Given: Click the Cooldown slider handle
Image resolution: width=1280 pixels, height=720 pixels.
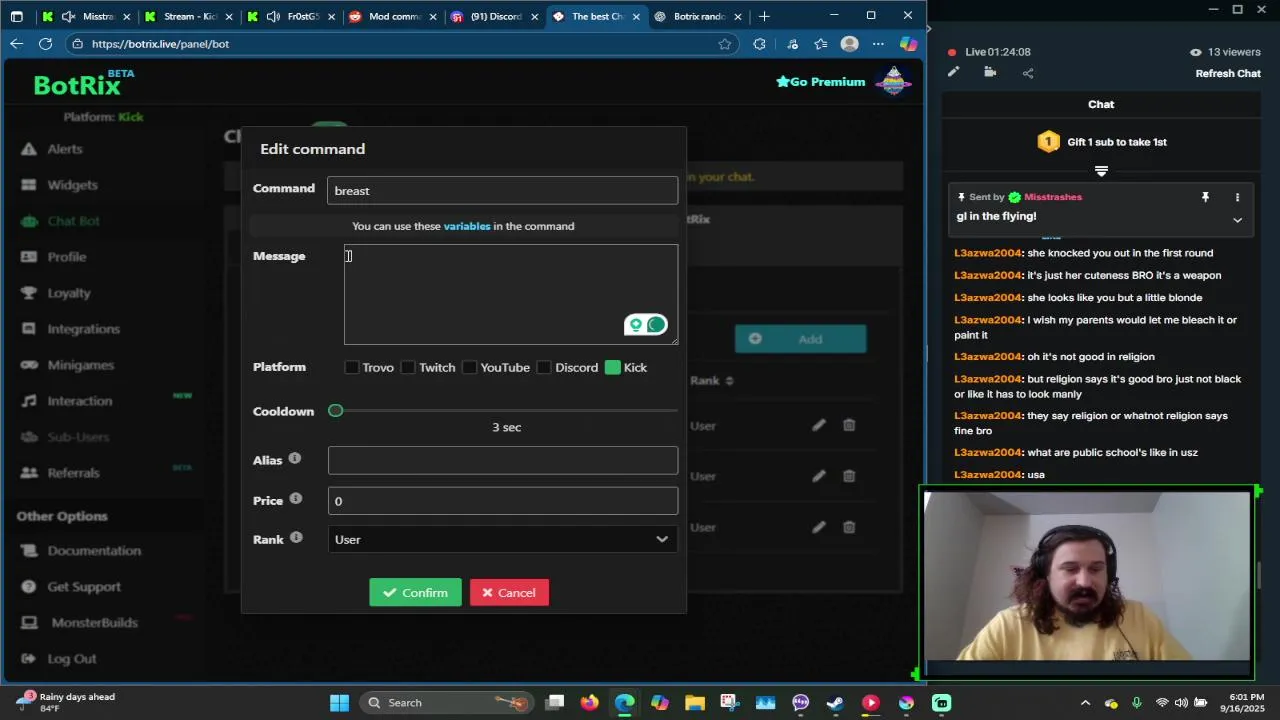Looking at the screenshot, I should click(x=336, y=411).
